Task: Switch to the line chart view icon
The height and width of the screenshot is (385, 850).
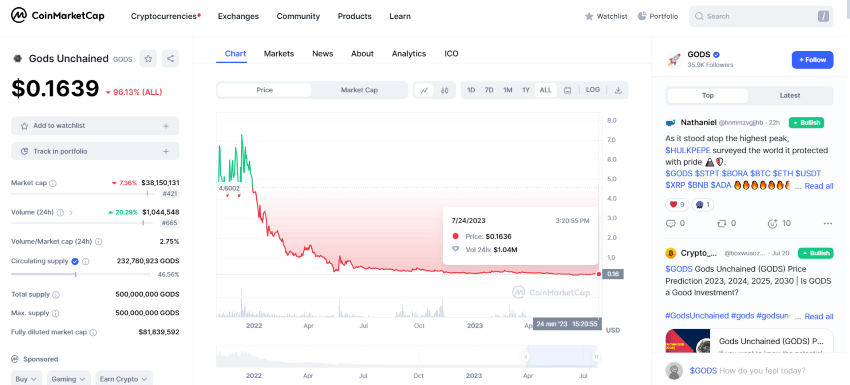Action: [424, 91]
